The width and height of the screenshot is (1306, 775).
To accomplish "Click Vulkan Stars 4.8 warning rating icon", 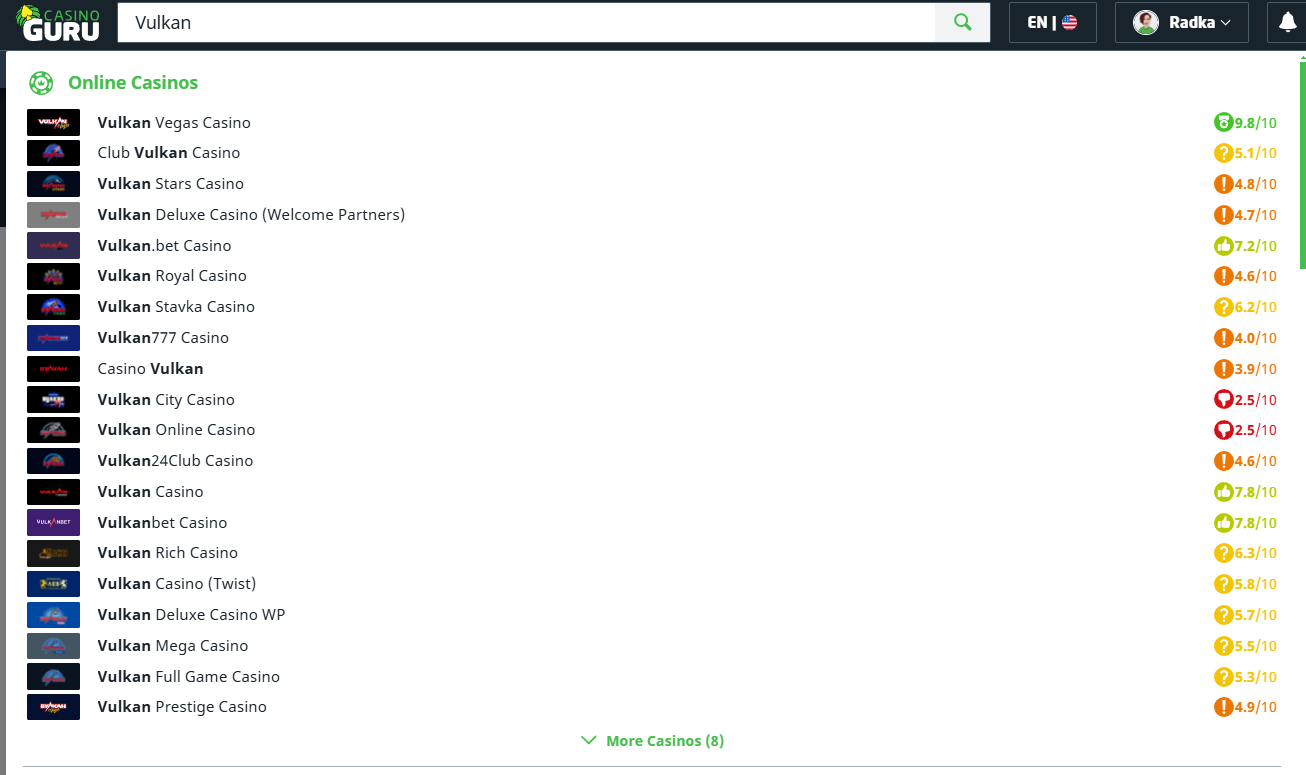I will tap(1223, 184).
